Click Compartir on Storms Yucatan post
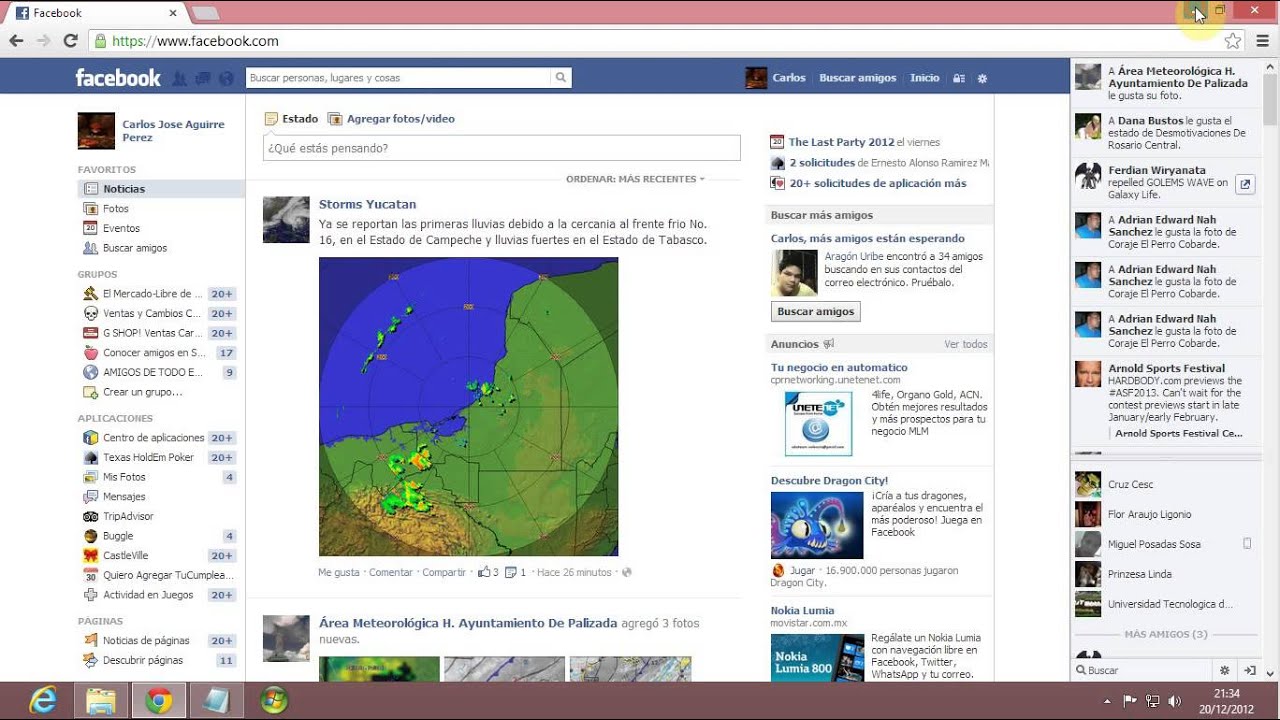Viewport: 1280px width, 720px height. pyautogui.click(x=444, y=573)
